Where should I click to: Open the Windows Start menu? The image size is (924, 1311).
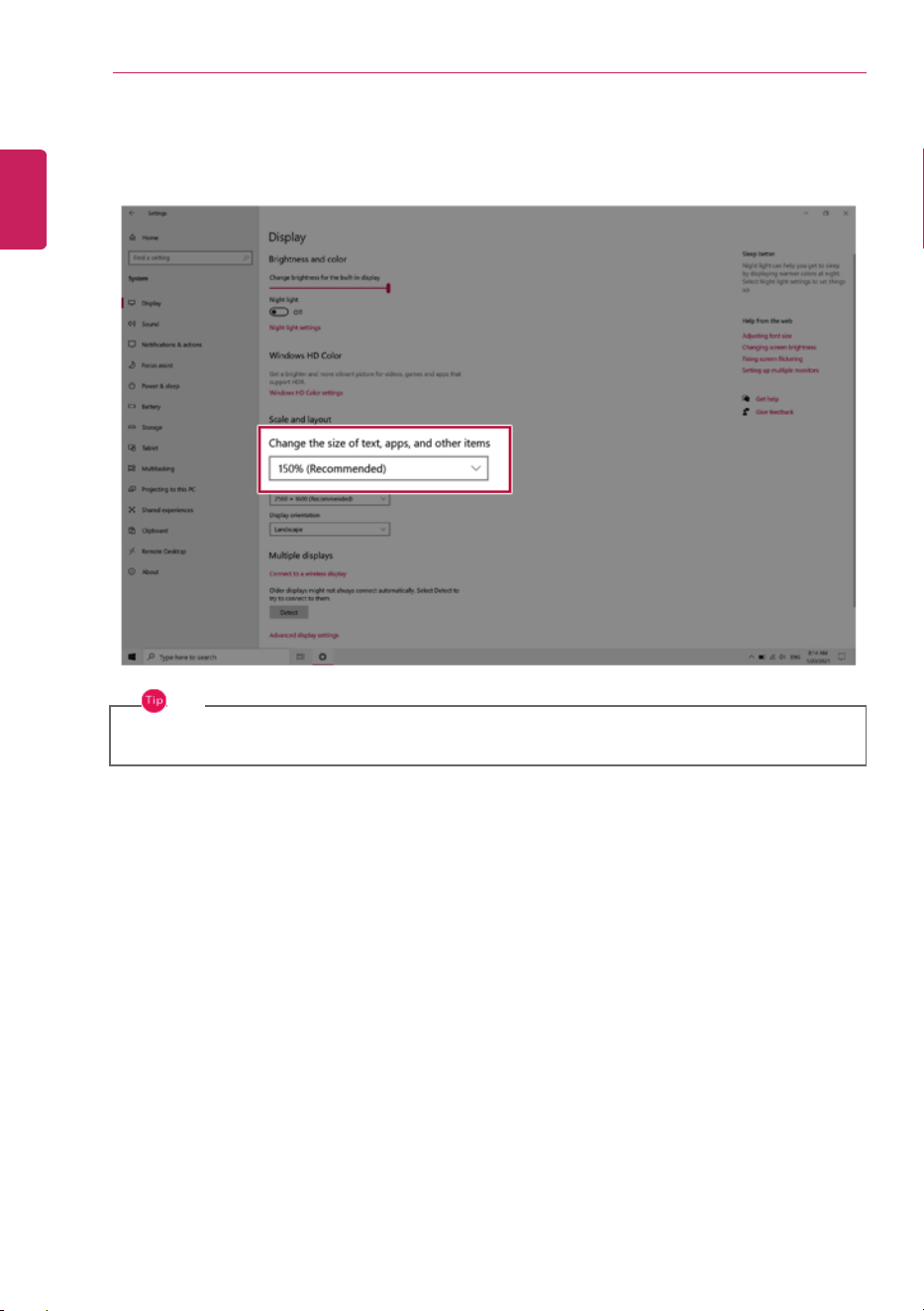tap(132, 656)
